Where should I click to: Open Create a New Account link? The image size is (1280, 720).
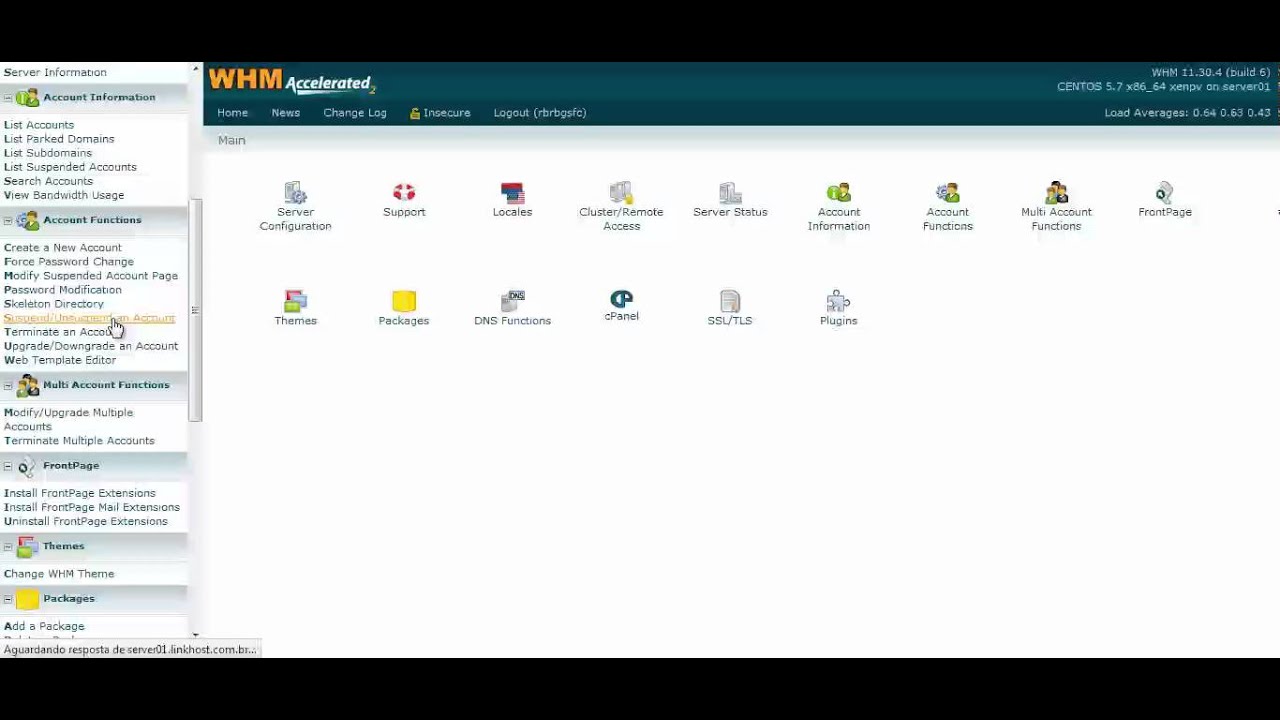(x=63, y=248)
